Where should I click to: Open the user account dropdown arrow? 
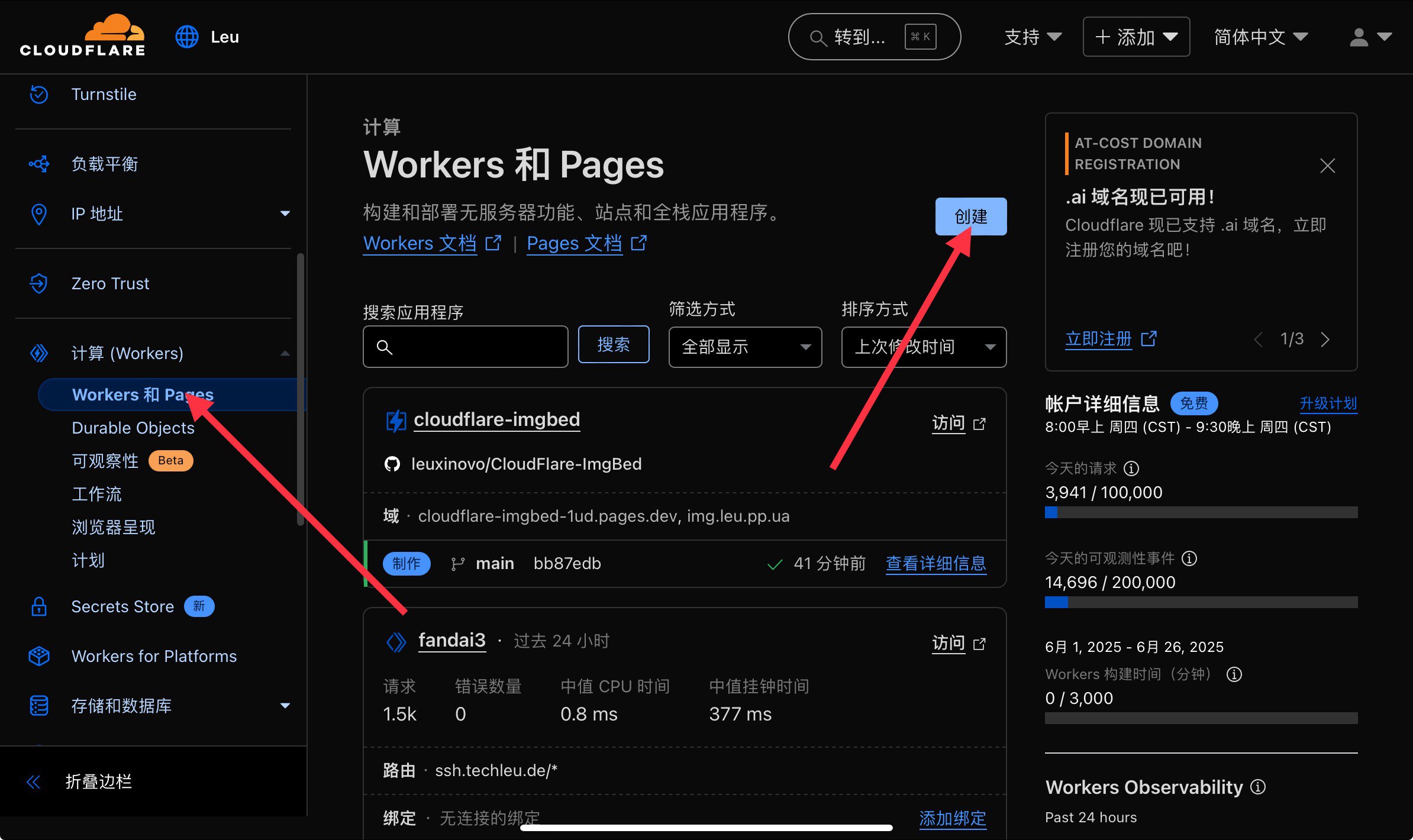[x=1385, y=37]
